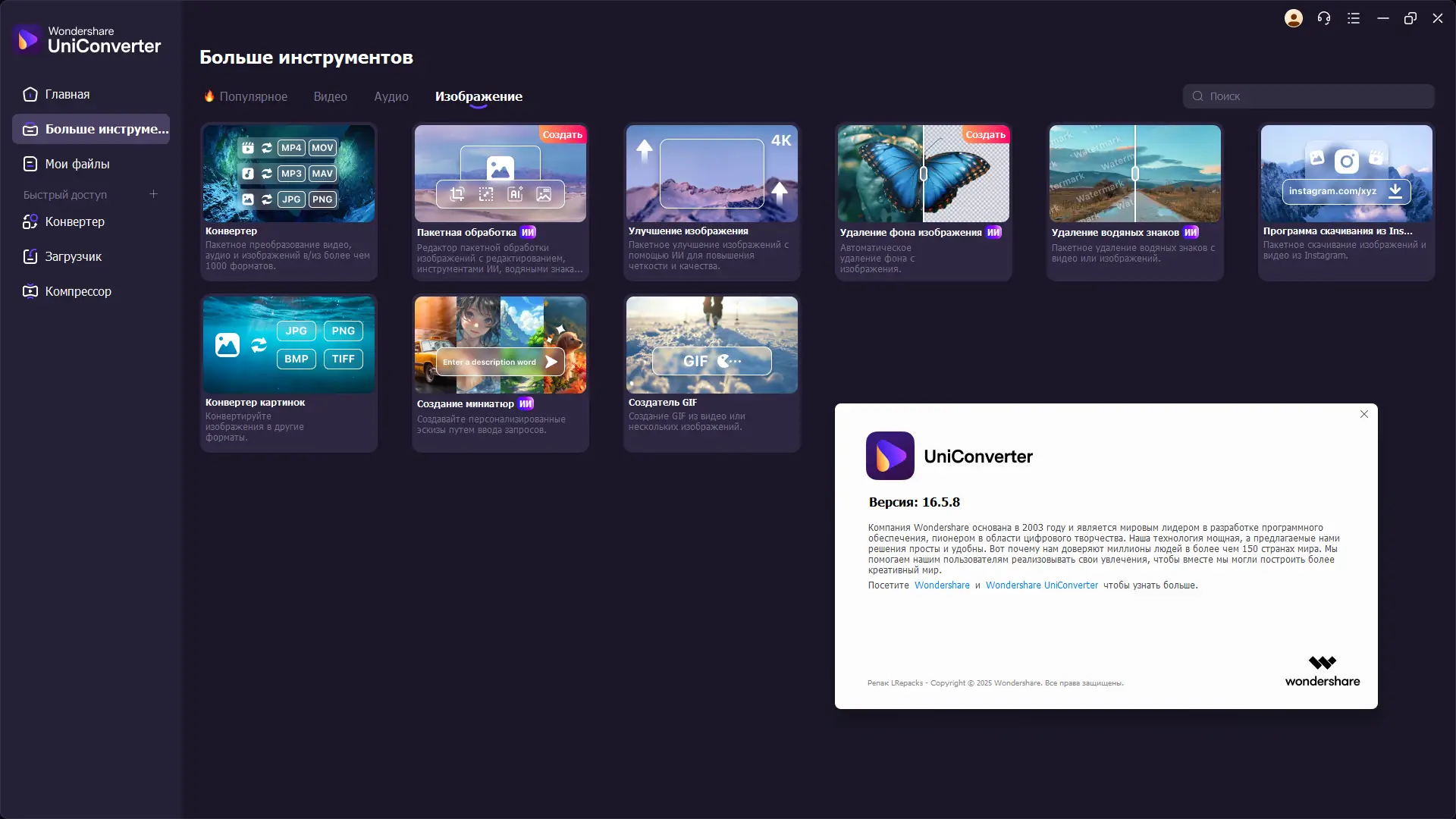Click the Wondershare link in about dialog
1456x819 pixels.
click(x=941, y=585)
